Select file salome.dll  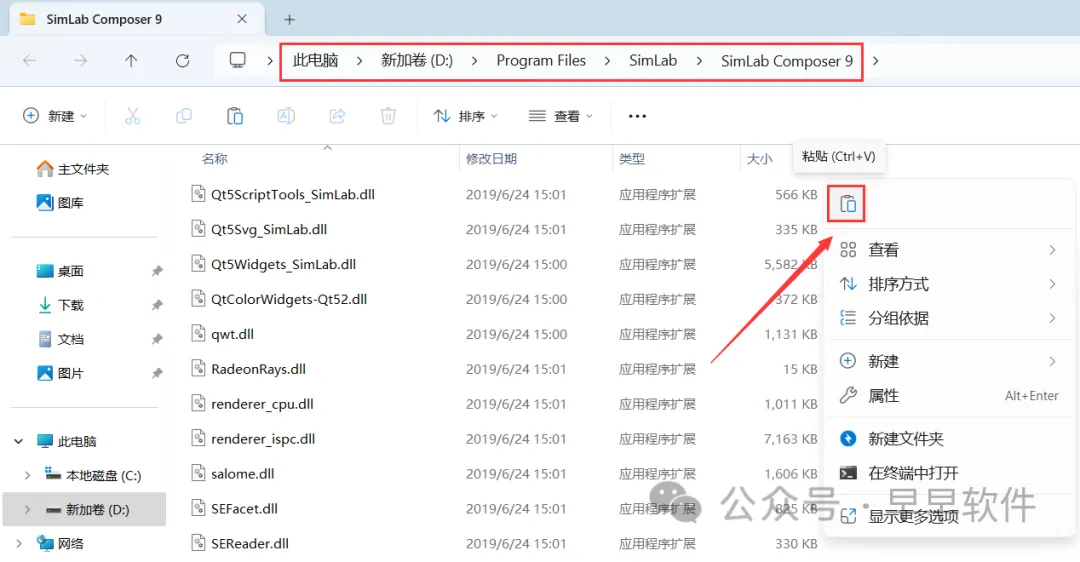pos(242,474)
